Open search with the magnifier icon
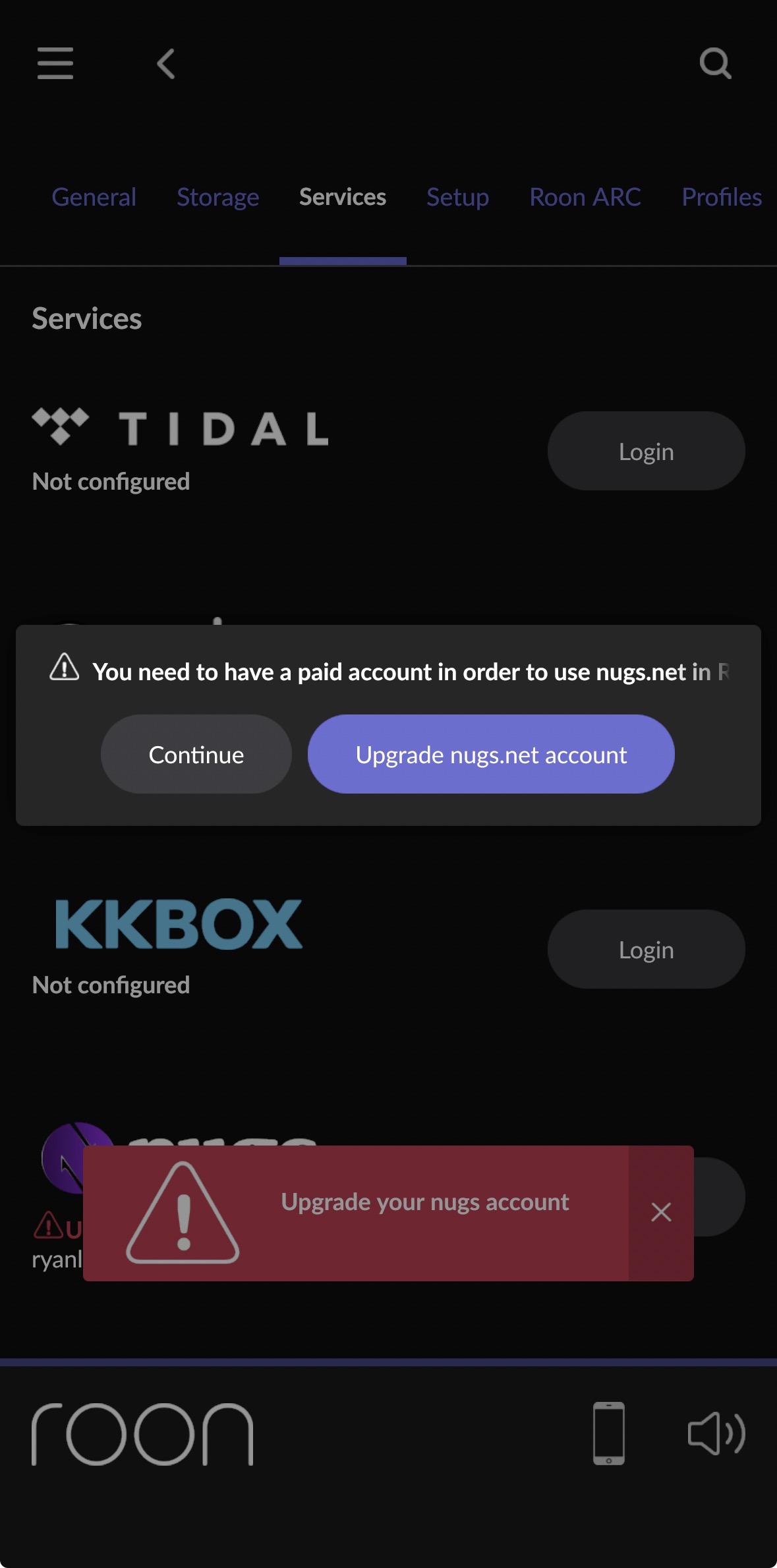The height and width of the screenshot is (1568, 777). tap(716, 63)
